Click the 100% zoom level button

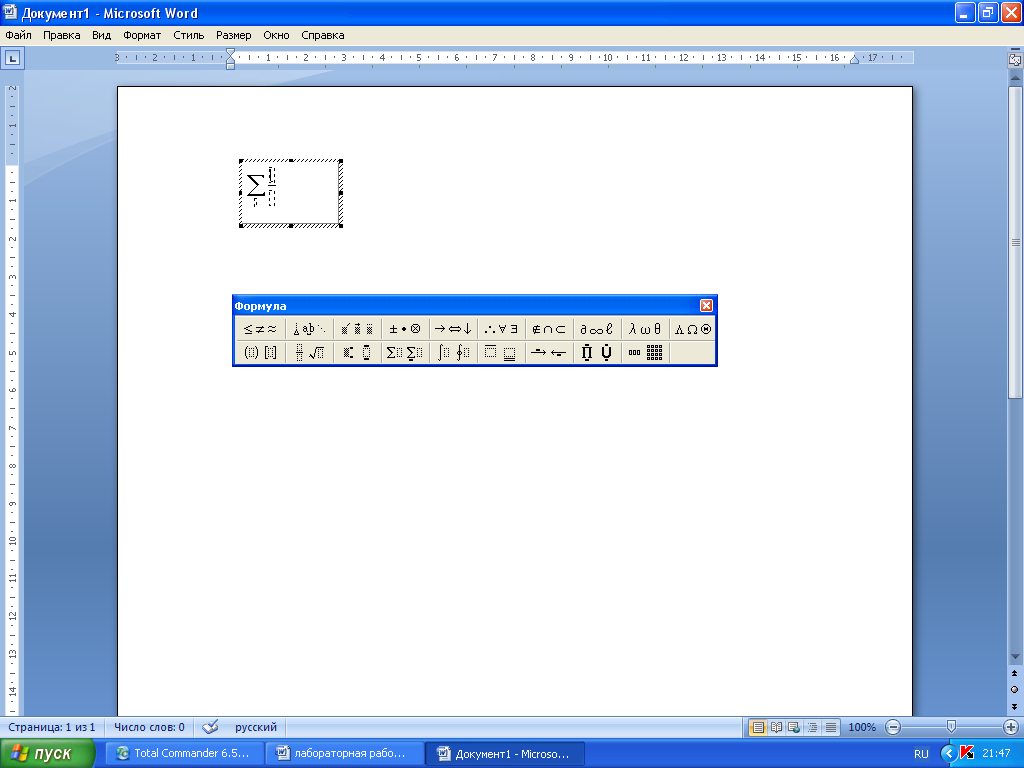[862, 727]
